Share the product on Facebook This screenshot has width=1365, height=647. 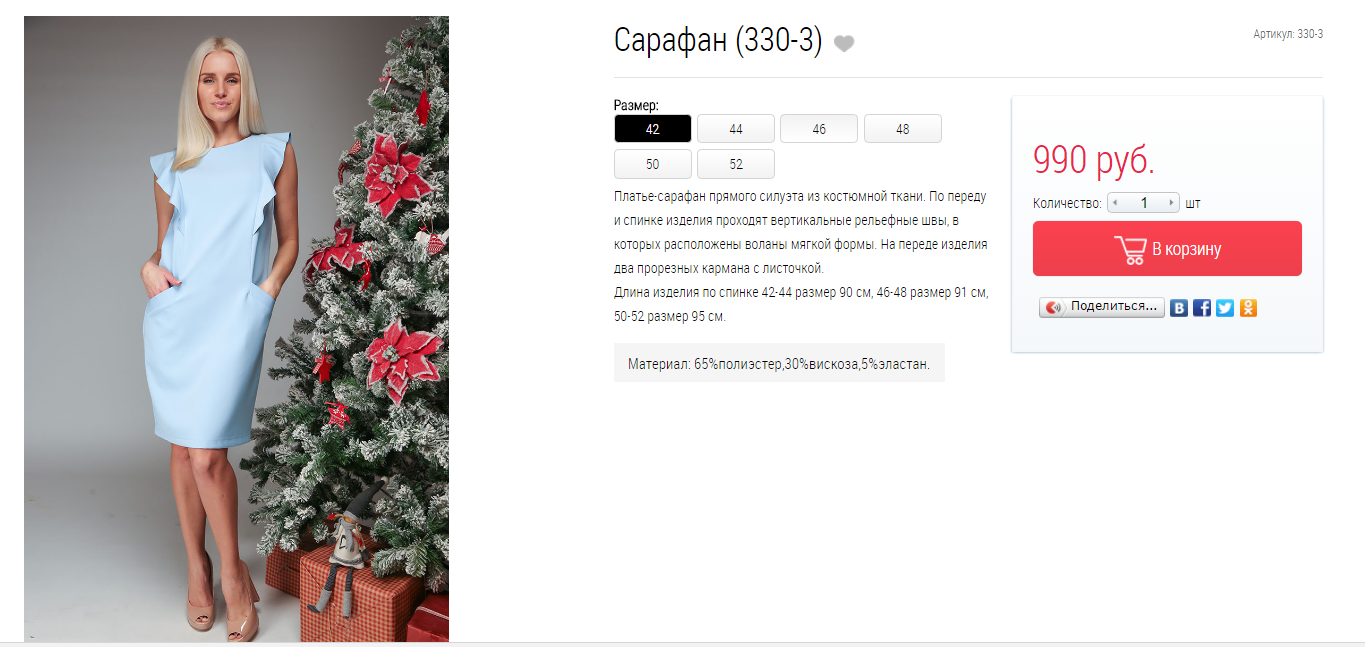(1202, 308)
